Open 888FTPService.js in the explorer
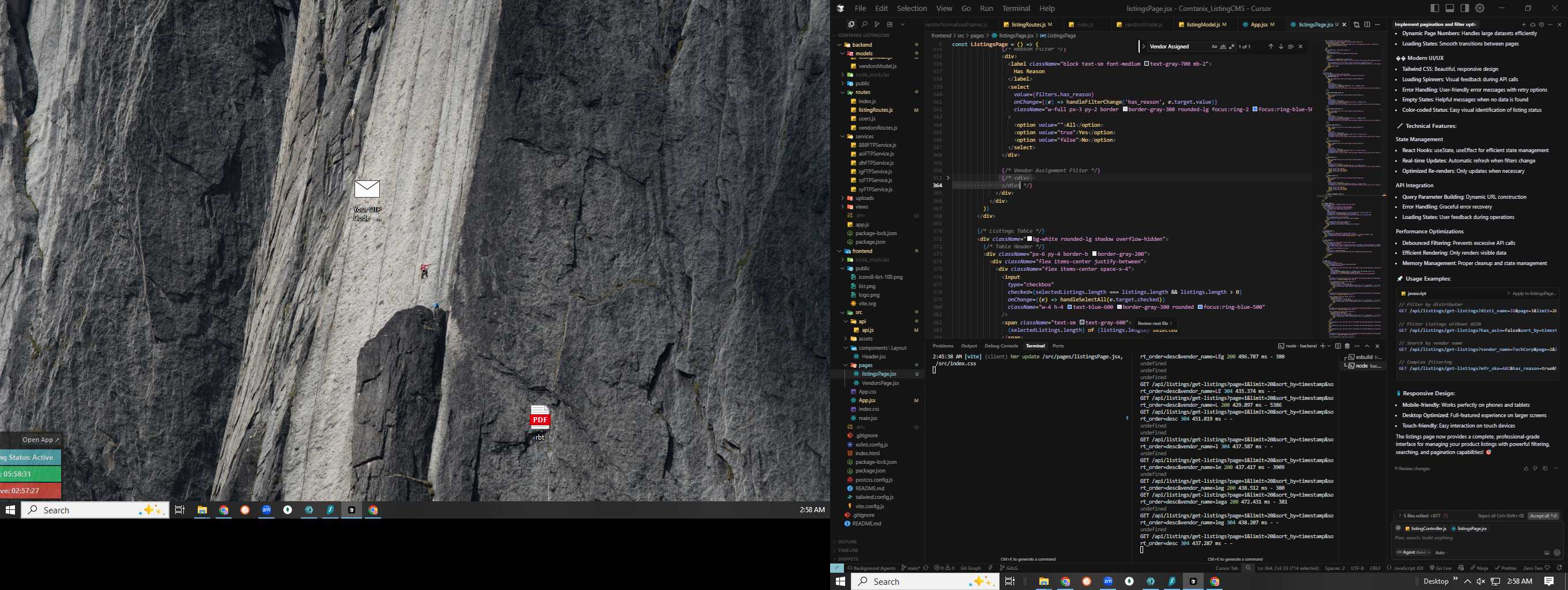The image size is (1568, 590). point(877,145)
